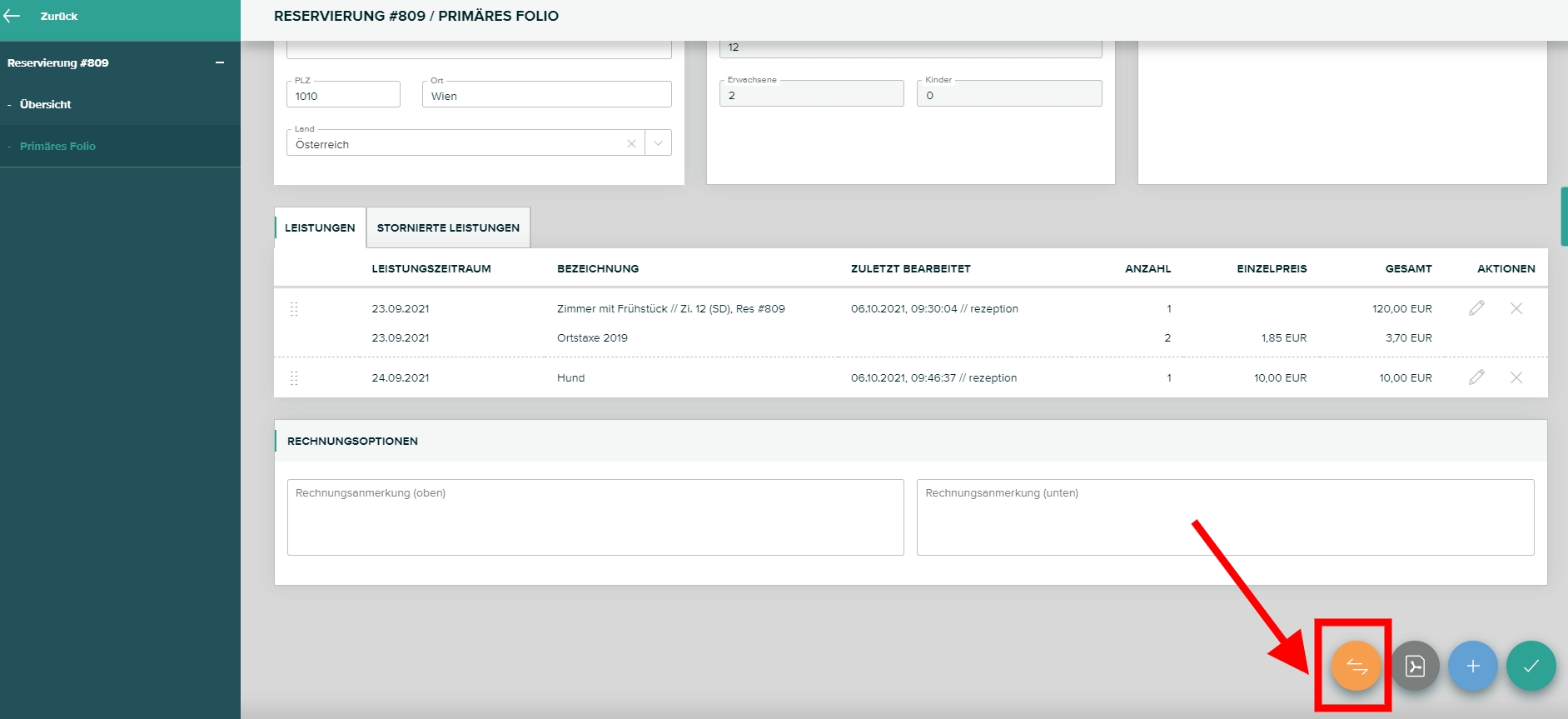Edit the Zimmer mit Frühstück entry

(x=1476, y=308)
